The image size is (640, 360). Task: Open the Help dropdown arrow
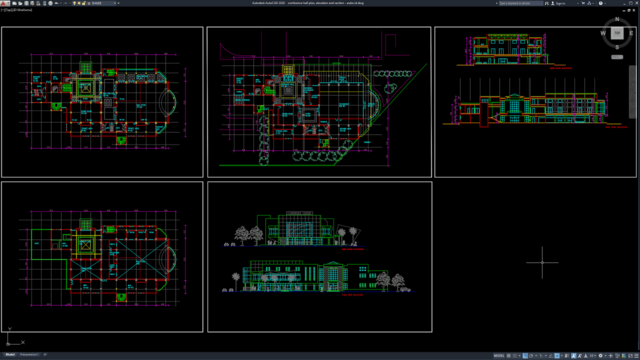coord(605,3)
